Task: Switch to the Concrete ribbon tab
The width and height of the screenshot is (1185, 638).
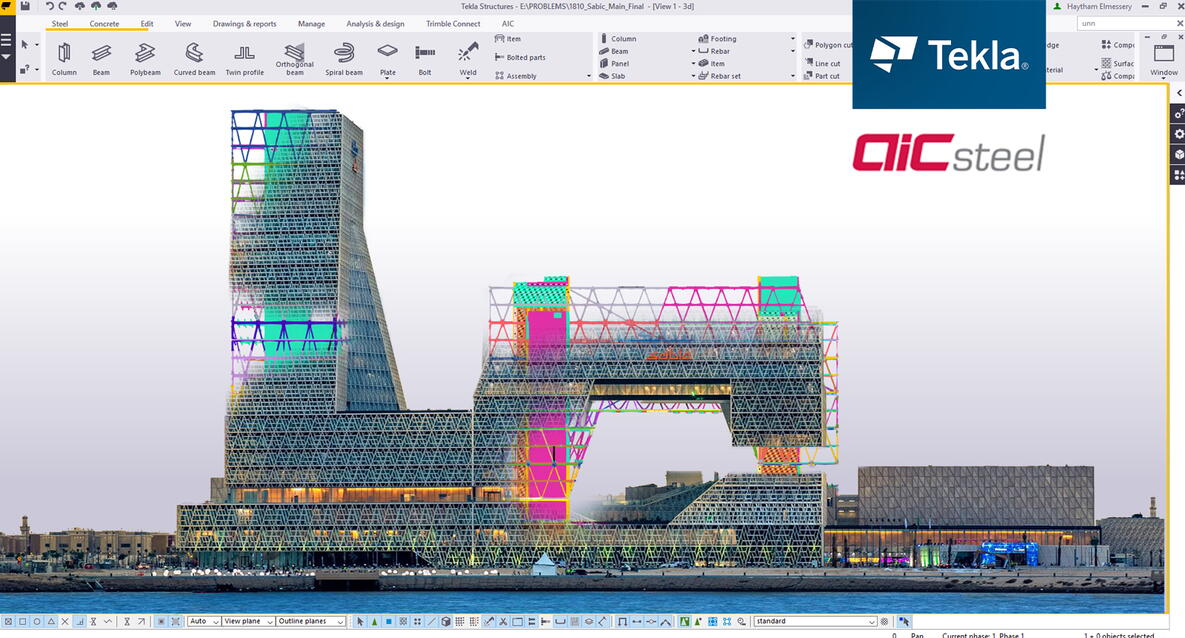Action: click(x=104, y=24)
